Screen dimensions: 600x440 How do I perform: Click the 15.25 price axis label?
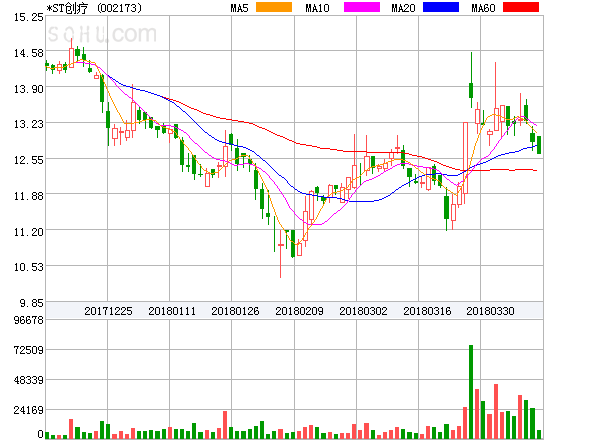29,17
